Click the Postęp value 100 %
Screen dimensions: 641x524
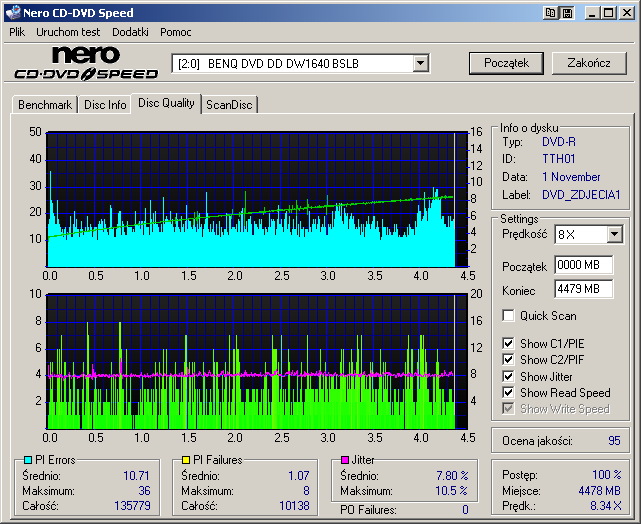pos(606,475)
